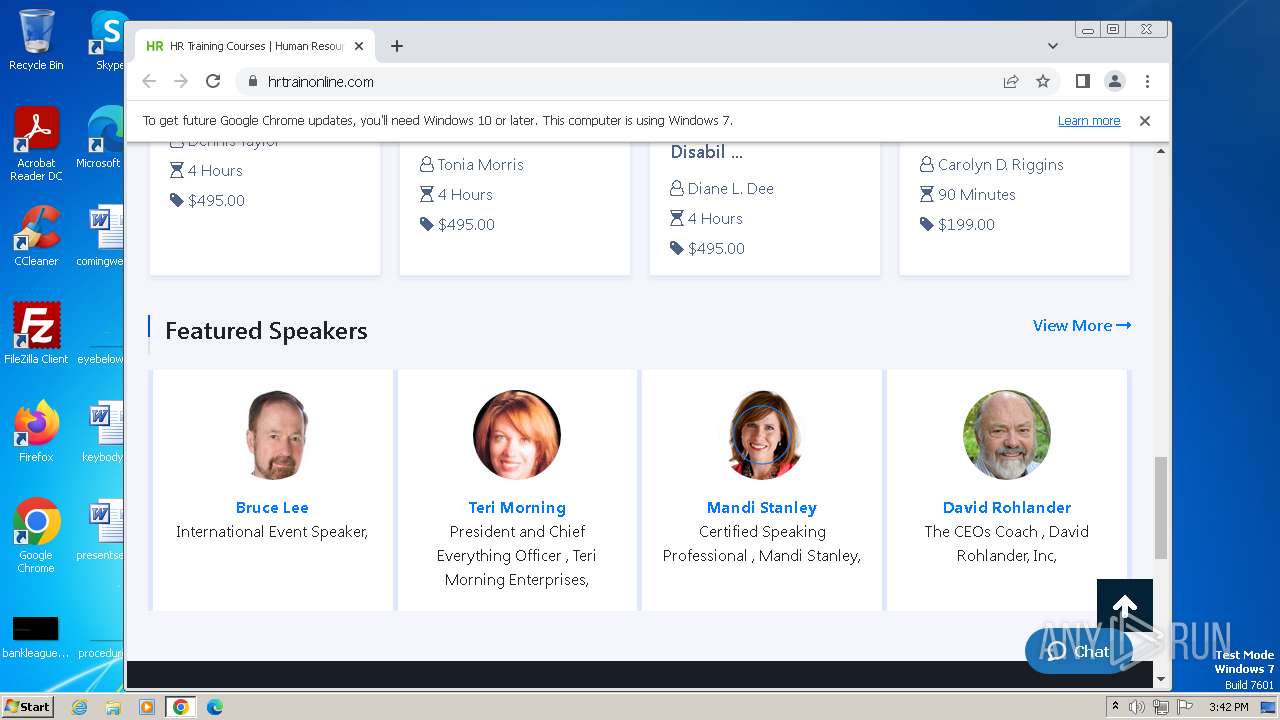Click the back navigation arrow
Screen dimensions: 1280x720
coord(149,82)
